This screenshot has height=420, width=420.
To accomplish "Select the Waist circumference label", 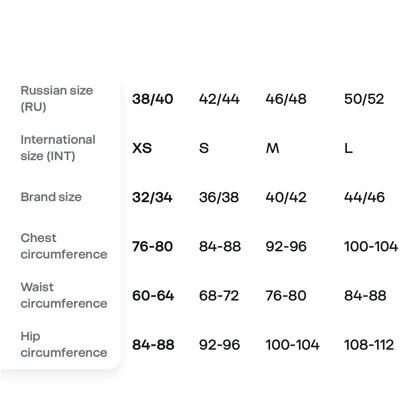I will [64, 295].
